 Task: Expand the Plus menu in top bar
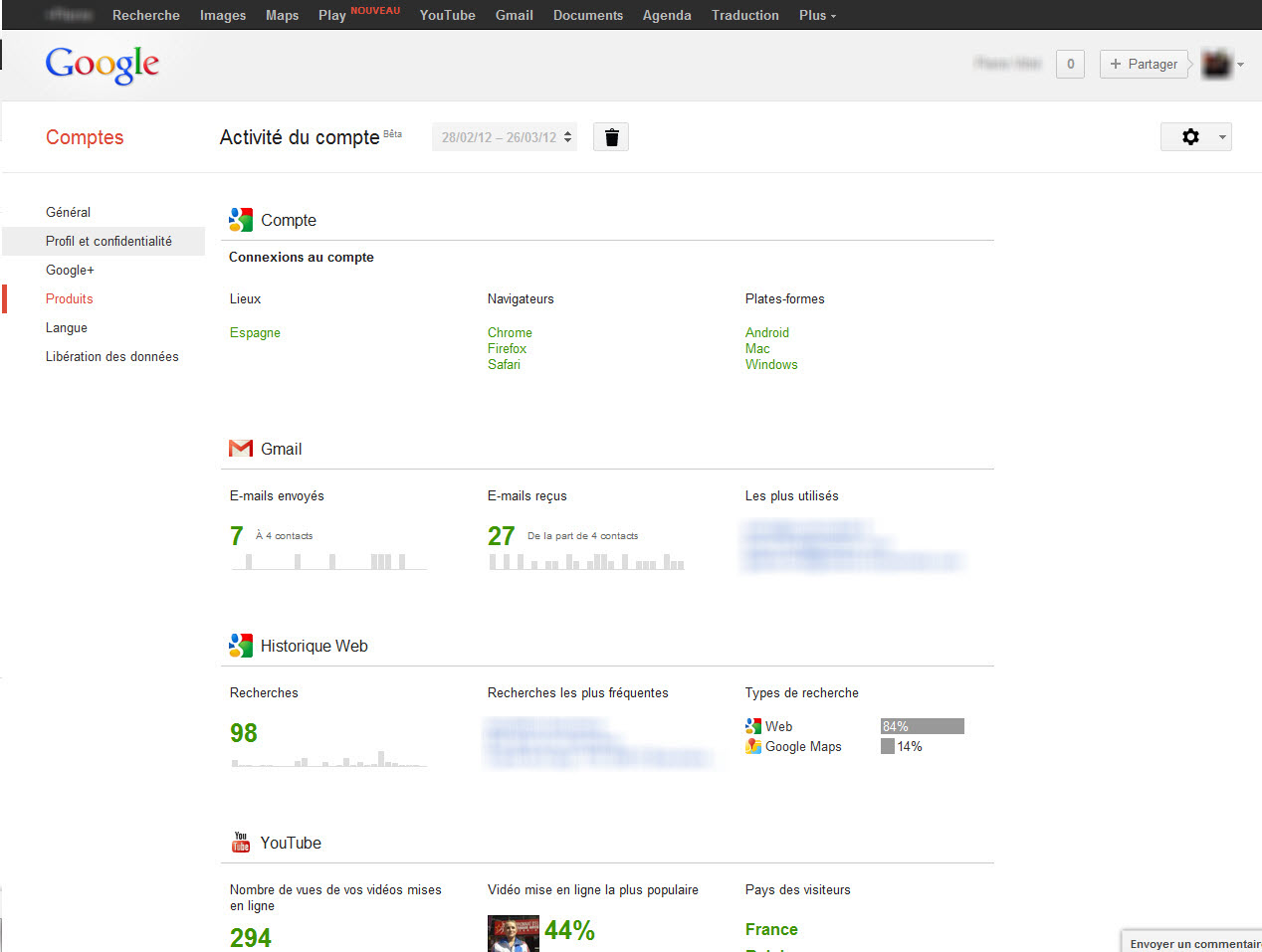[x=817, y=15]
